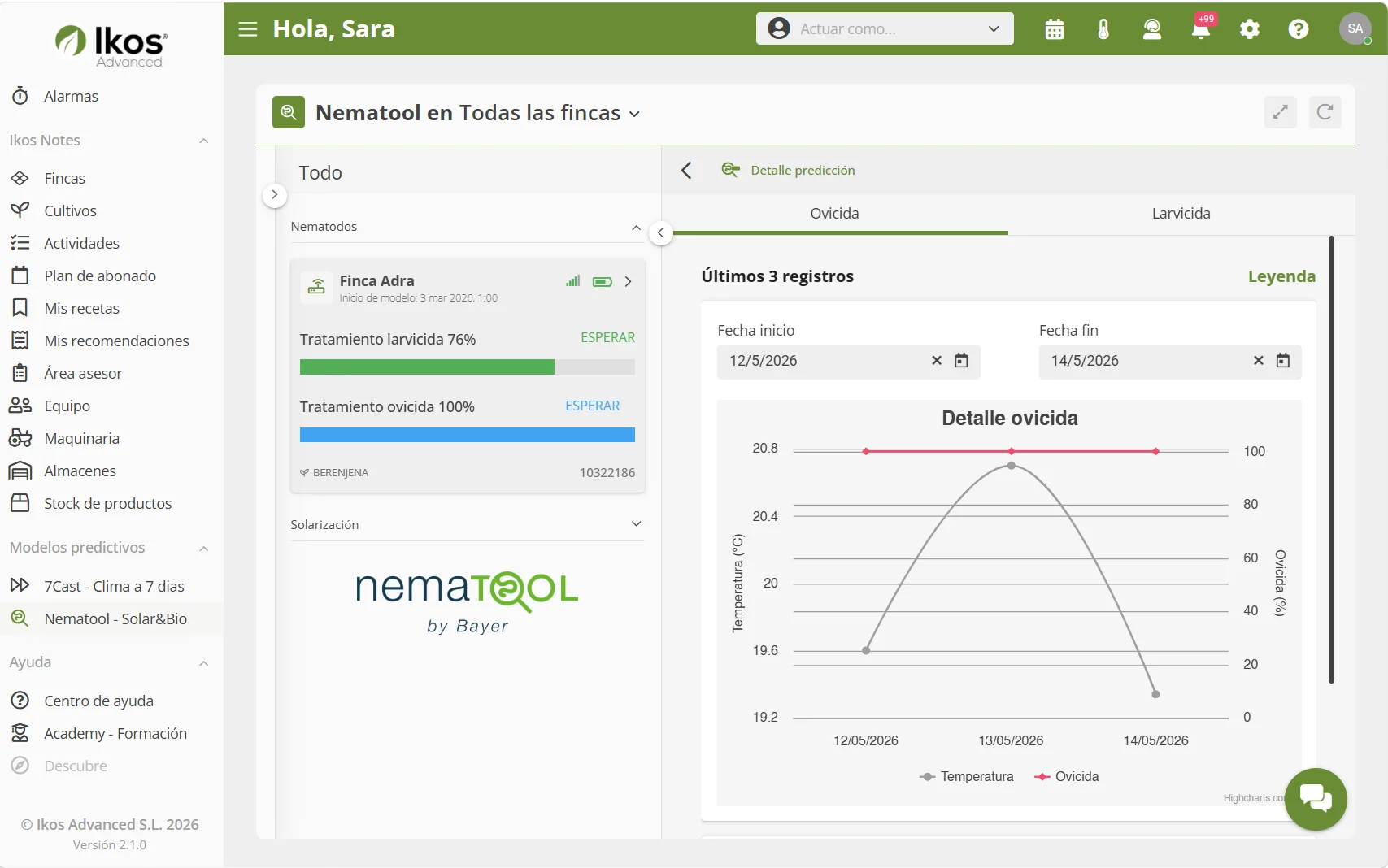Toggle the Temperatura series in chart legend

pos(967,777)
